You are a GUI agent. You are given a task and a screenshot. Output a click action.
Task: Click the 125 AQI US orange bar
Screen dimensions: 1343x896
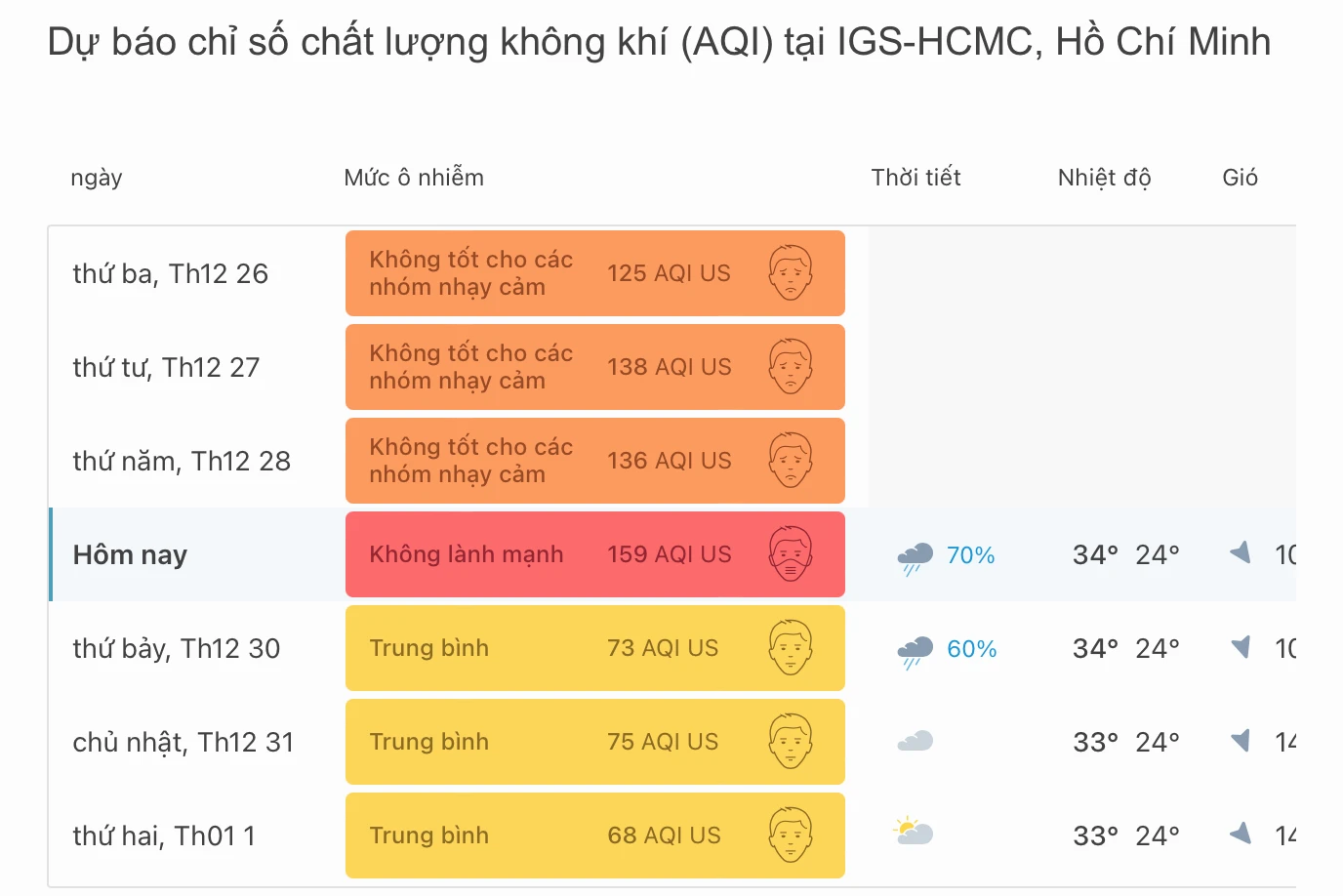(595, 273)
